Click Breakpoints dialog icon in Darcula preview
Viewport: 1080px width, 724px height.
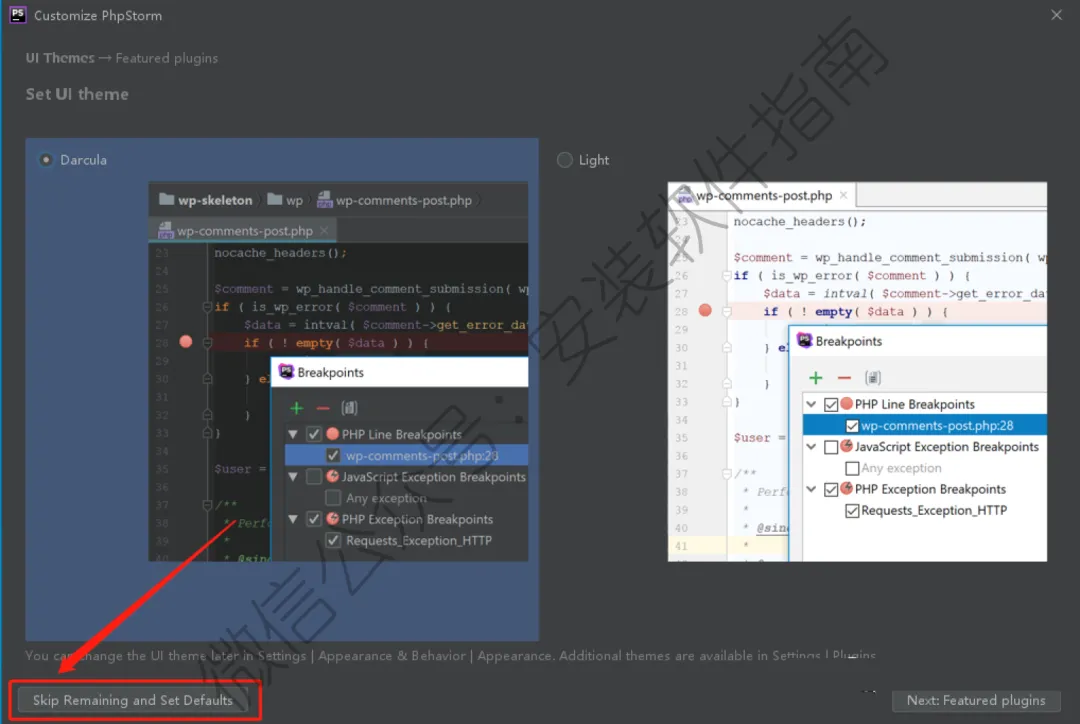286,372
